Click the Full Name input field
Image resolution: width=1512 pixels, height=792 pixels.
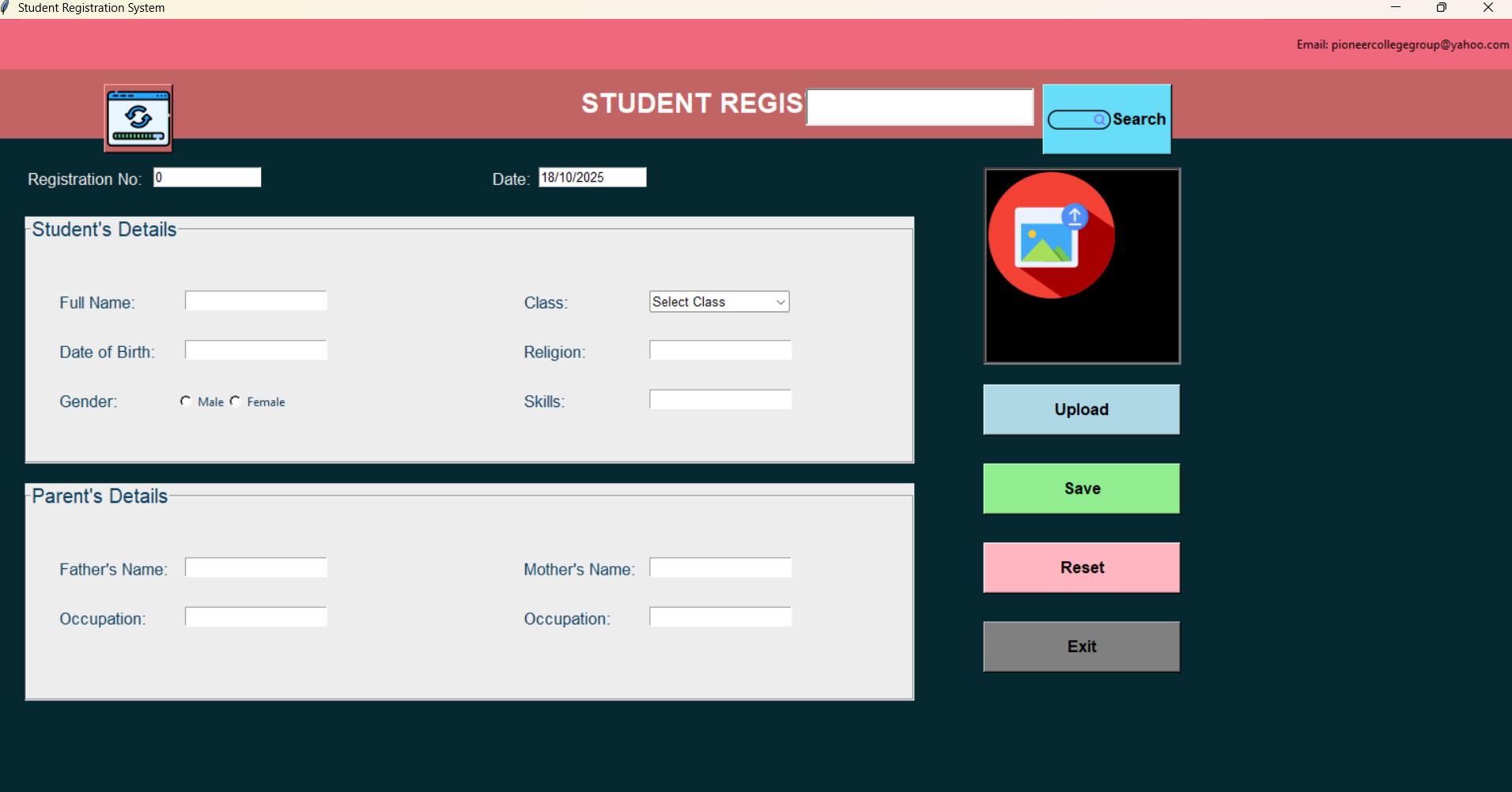[x=255, y=300]
